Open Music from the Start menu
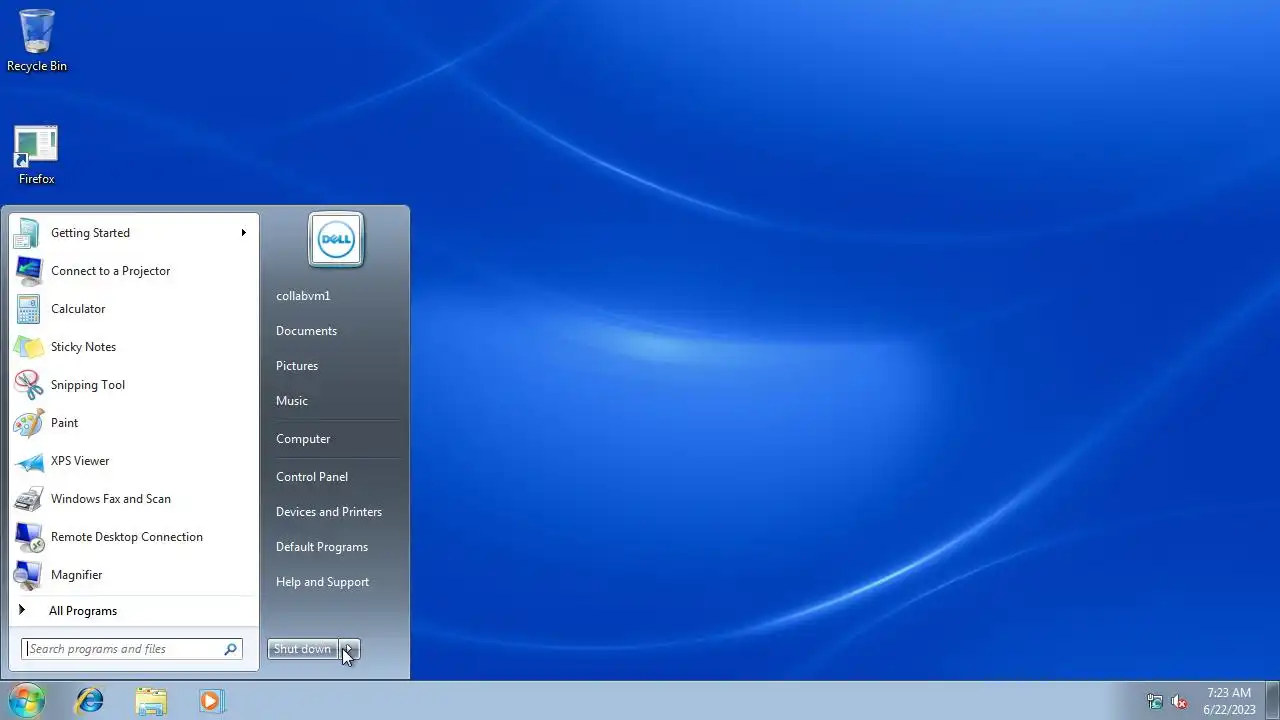The image size is (1280, 720). (292, 401)
